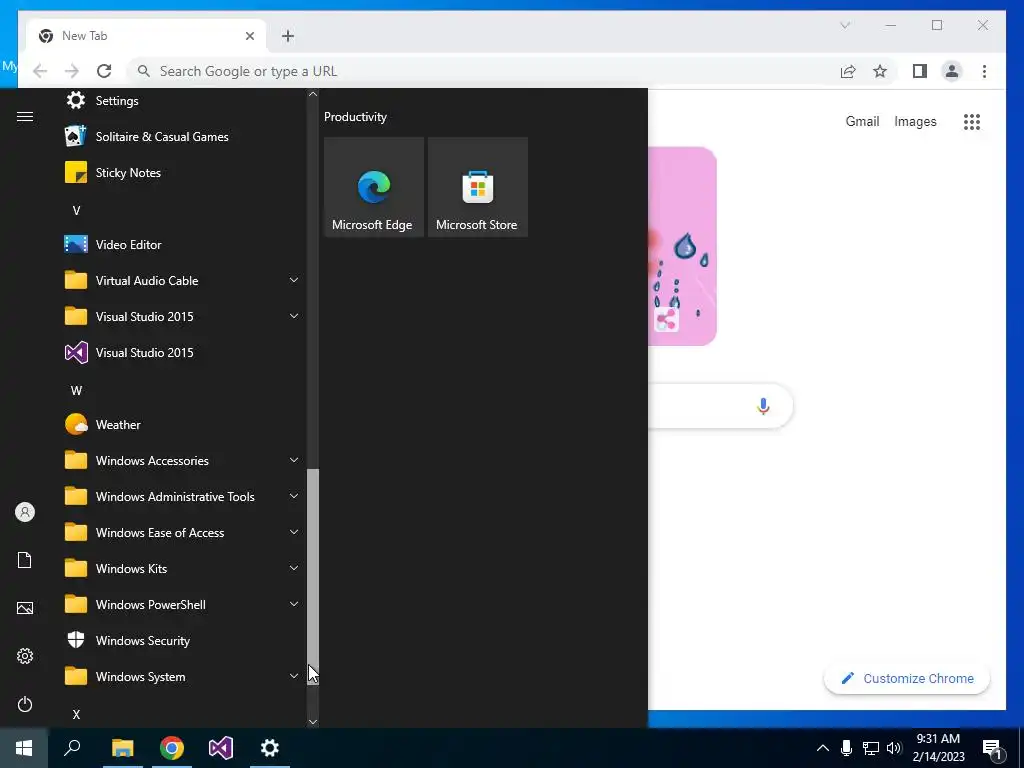Open Sticky Notes app
The height and width of the screenshot is (768, 1024).
pyautogui.click(x=182, y=172)
